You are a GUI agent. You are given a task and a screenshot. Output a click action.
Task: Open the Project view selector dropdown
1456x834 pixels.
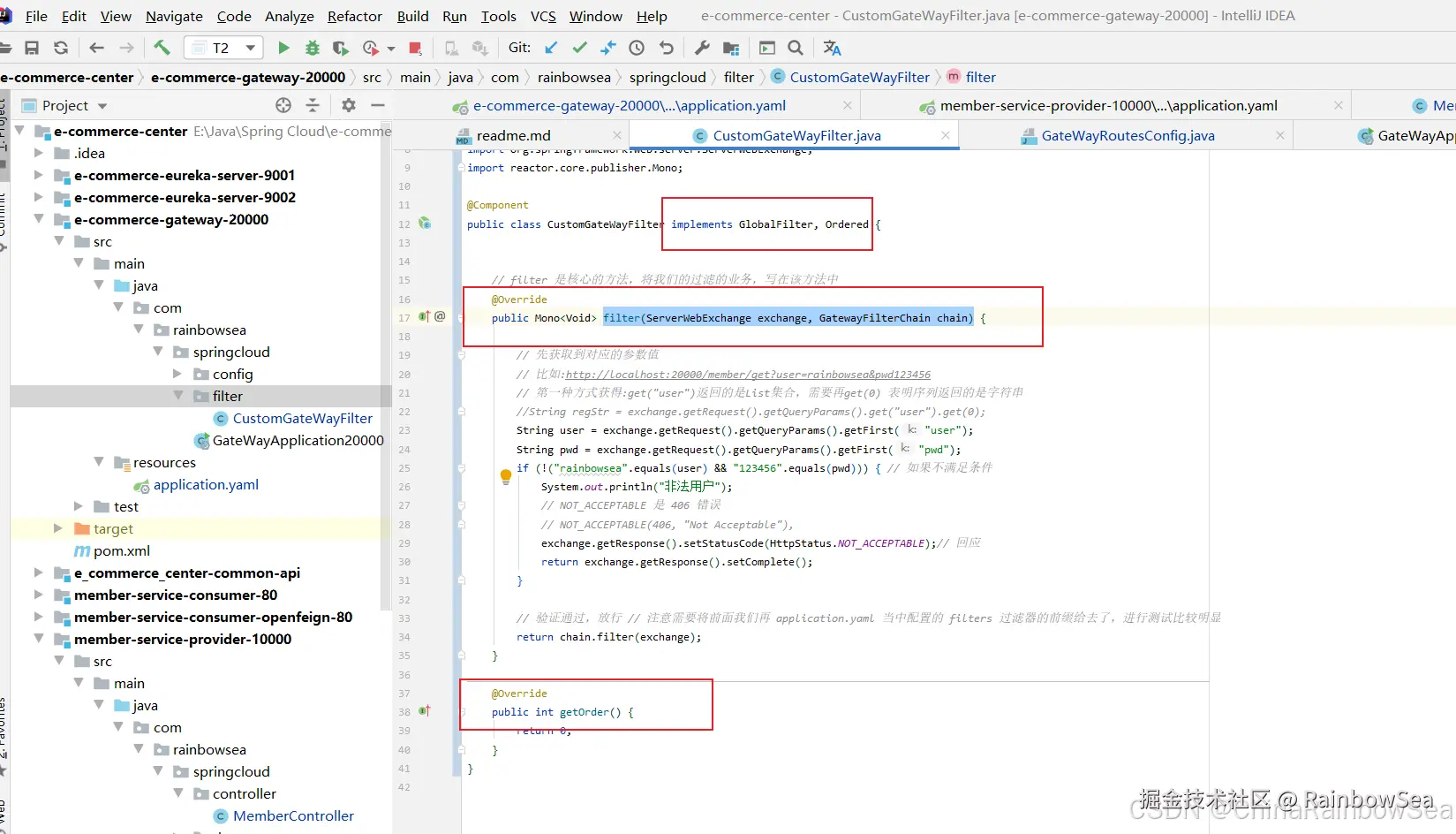coord(102,106)
